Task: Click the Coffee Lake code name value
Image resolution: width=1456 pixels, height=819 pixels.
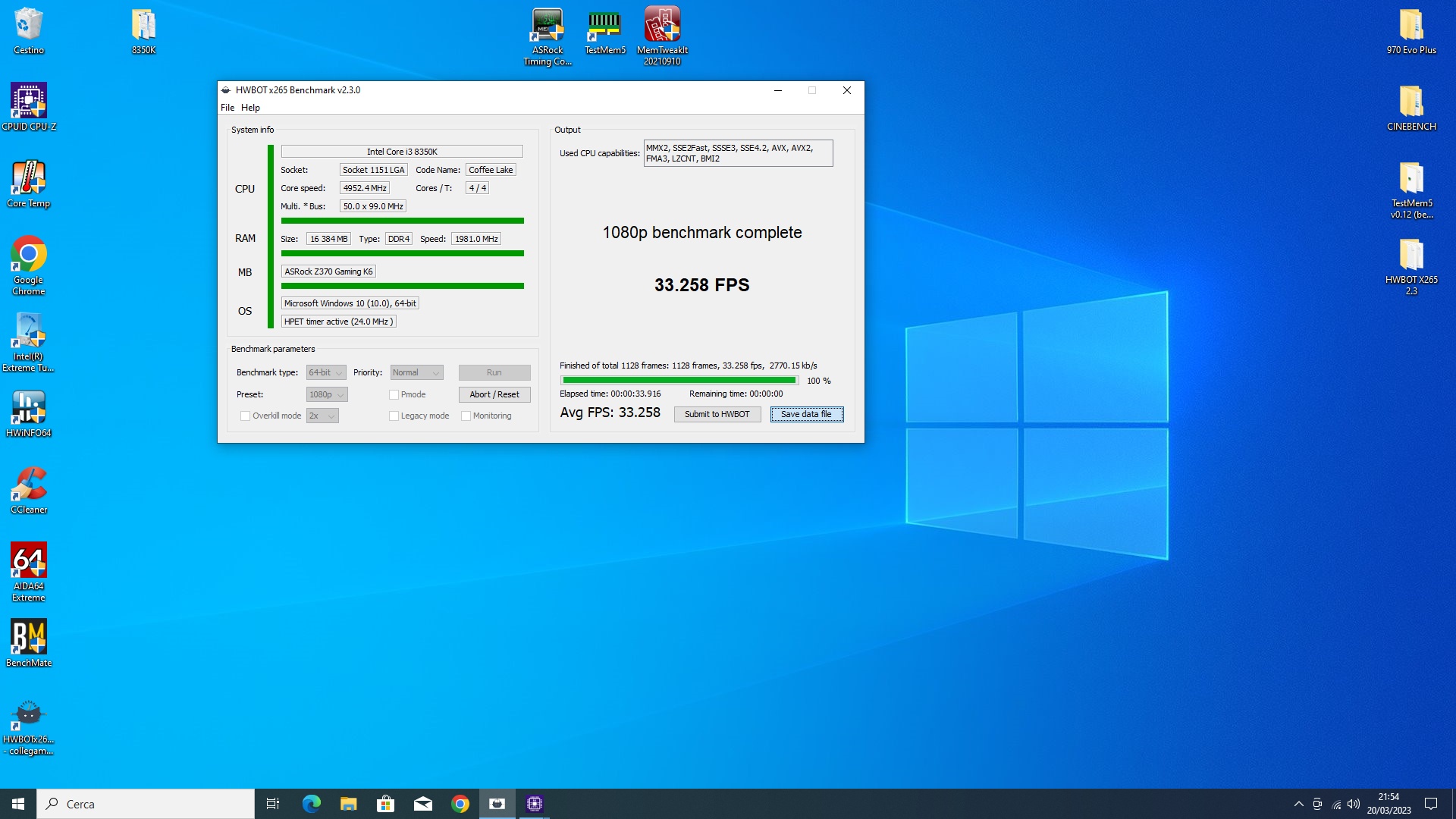Action: pos(491,170)
